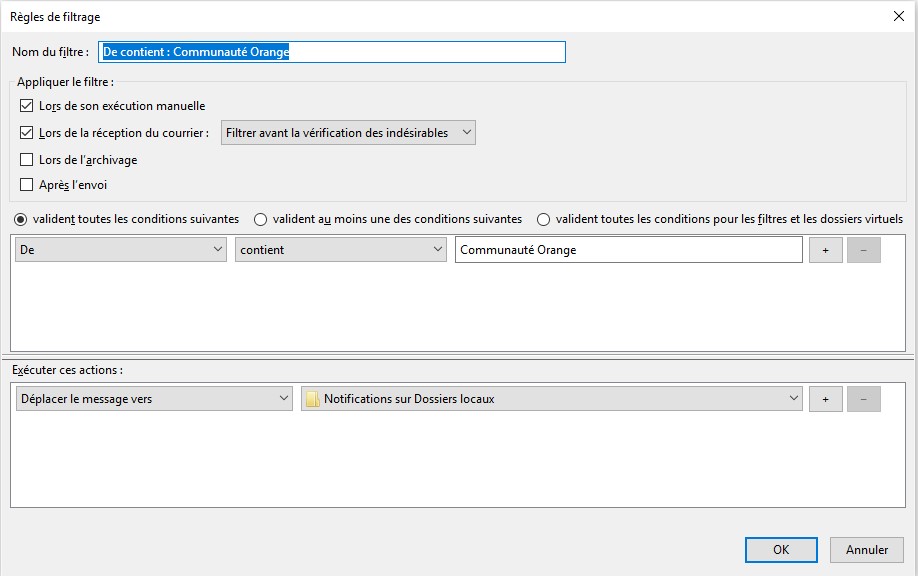Click the − button beside the action row
Screen dimensions: 918x576
click(862, 398)
